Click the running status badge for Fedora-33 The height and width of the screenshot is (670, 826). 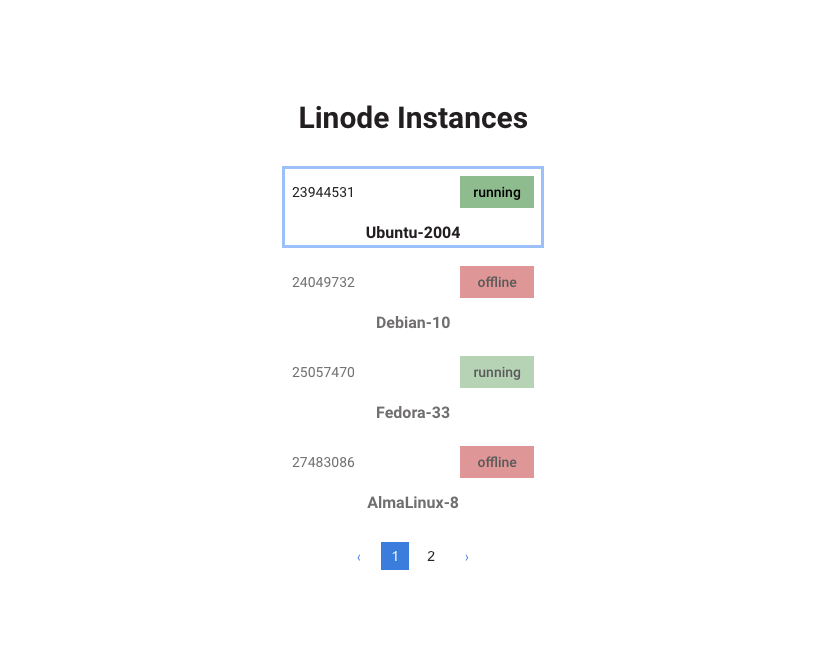pos(497,372)
